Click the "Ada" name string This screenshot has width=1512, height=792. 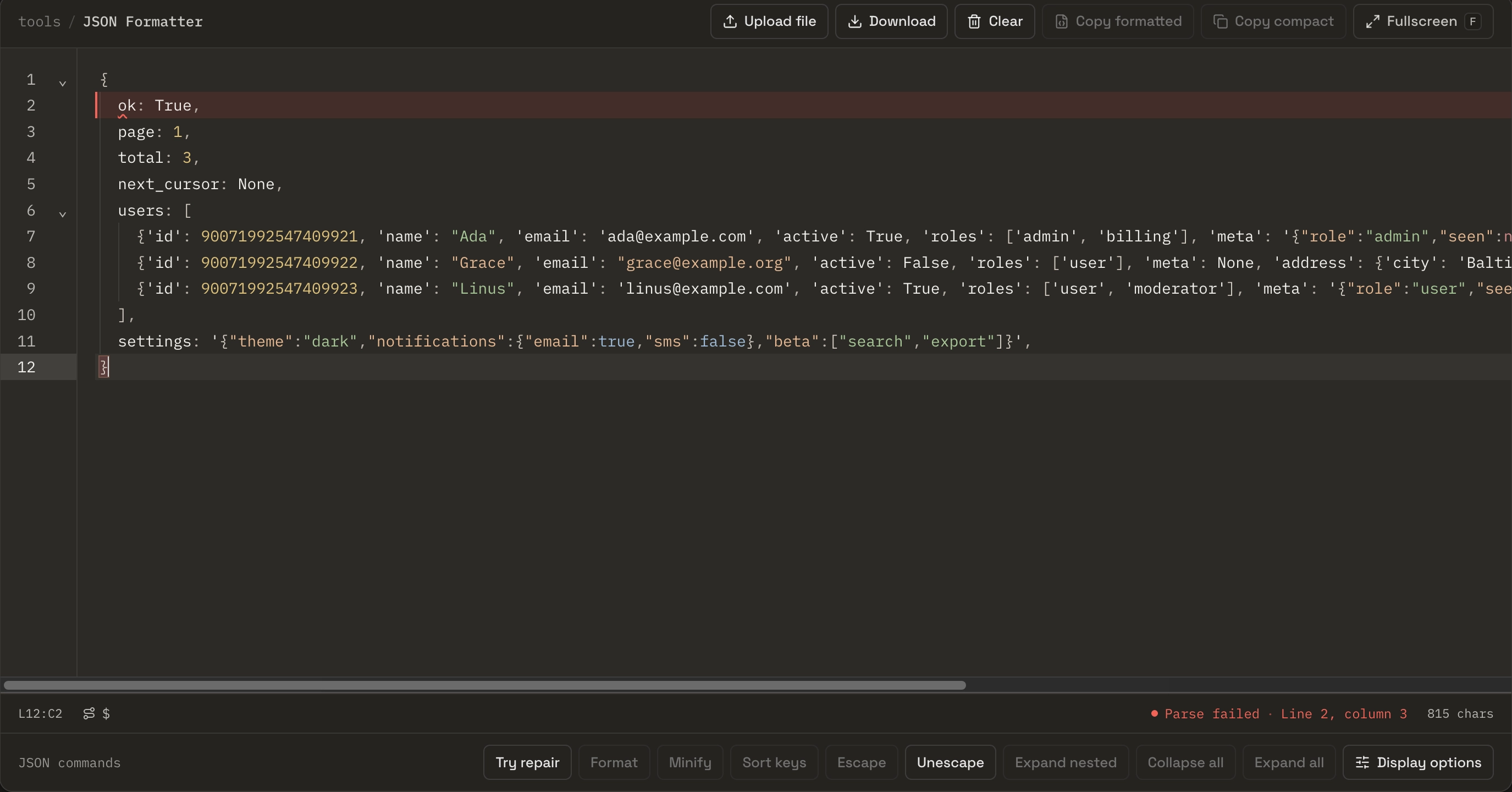point(473,237)
